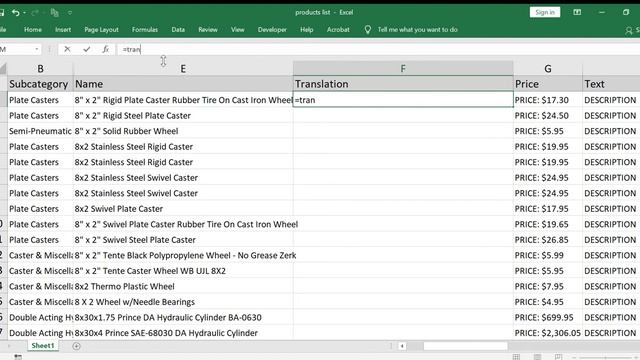Click the Sign in button

tap(545, 12)
